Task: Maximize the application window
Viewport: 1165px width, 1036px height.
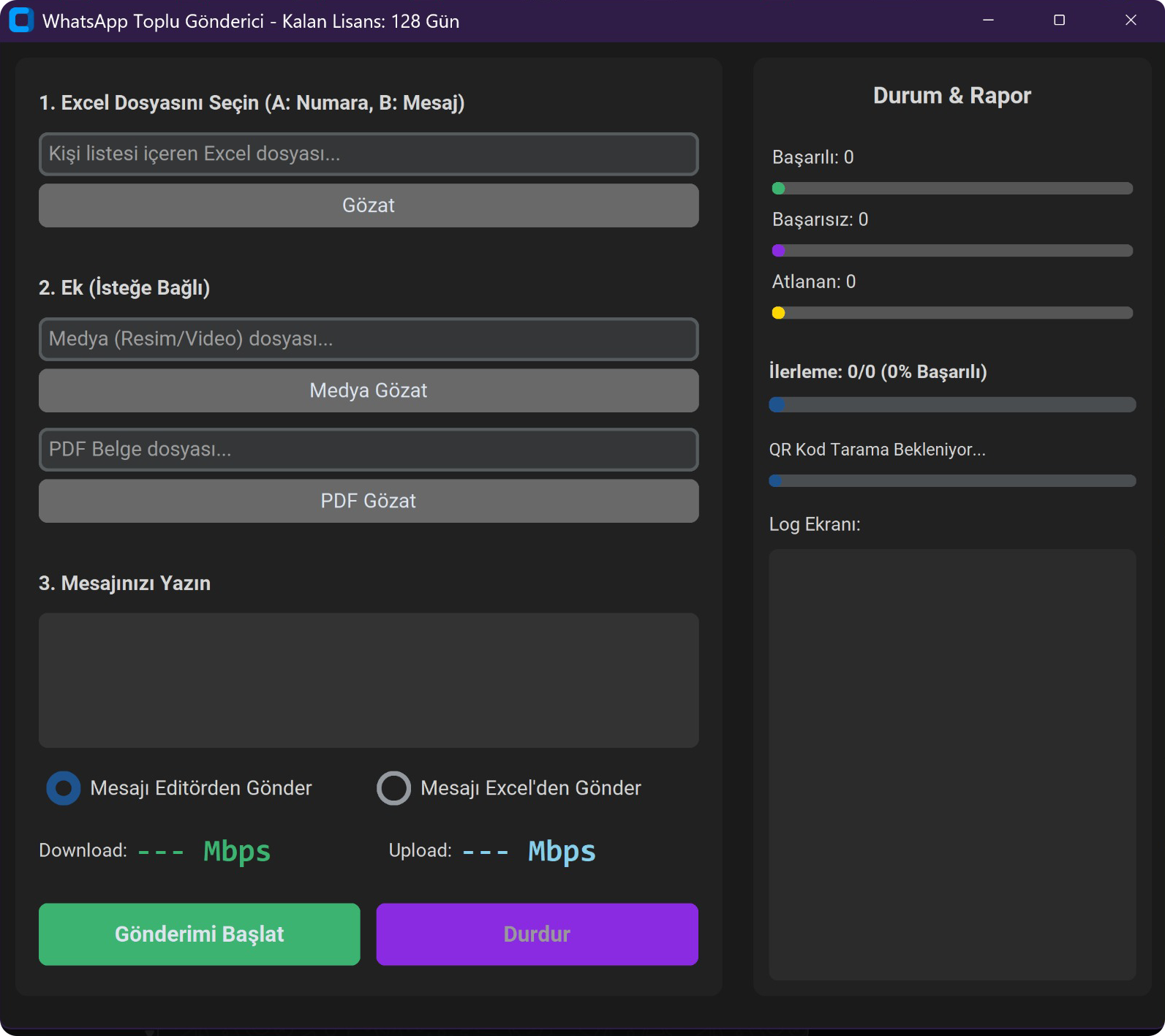Action: point(1059,20)
